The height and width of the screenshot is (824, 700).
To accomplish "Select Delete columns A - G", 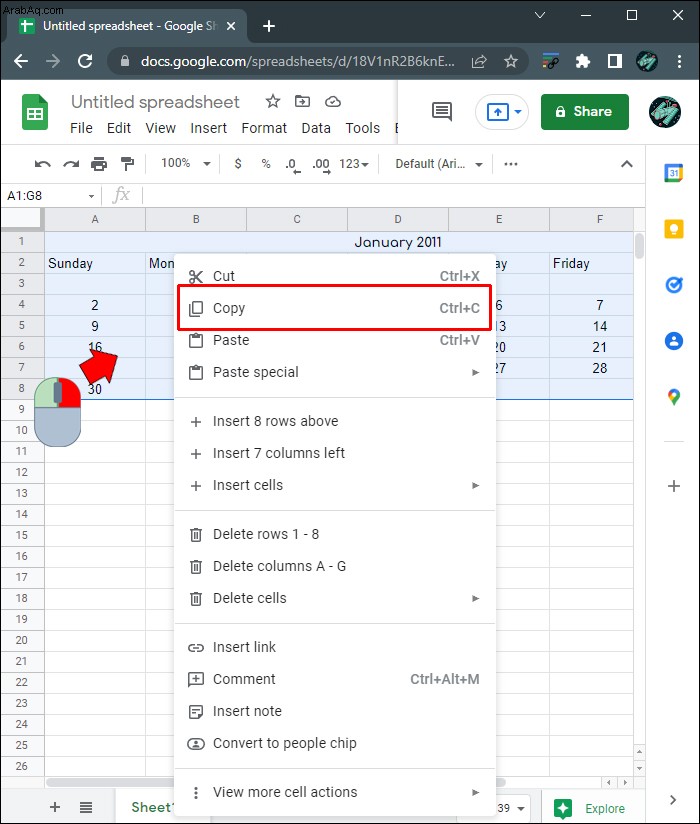I will [335, 566].
